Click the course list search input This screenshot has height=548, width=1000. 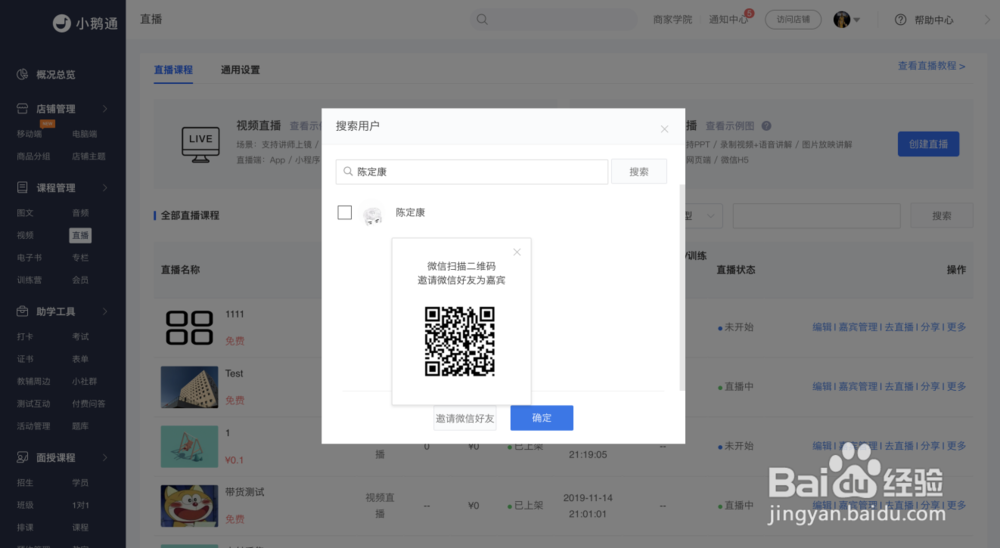coord(816,216)
